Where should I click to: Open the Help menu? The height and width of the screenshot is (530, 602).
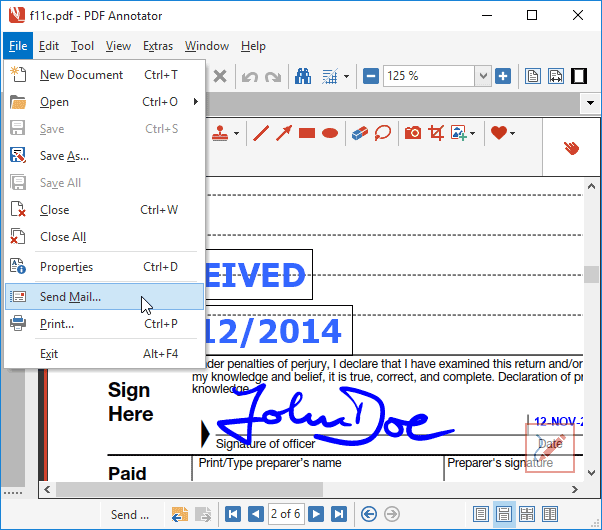pos(253,46)
